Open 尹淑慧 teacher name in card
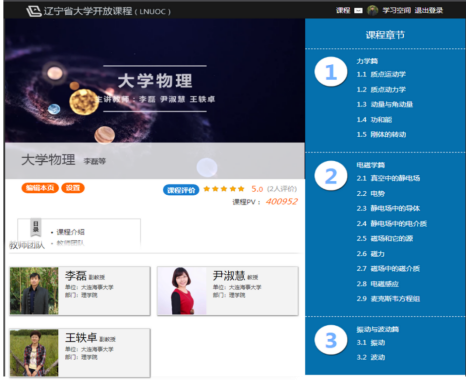This screenshot has height=387, width=466. (229, 276)
